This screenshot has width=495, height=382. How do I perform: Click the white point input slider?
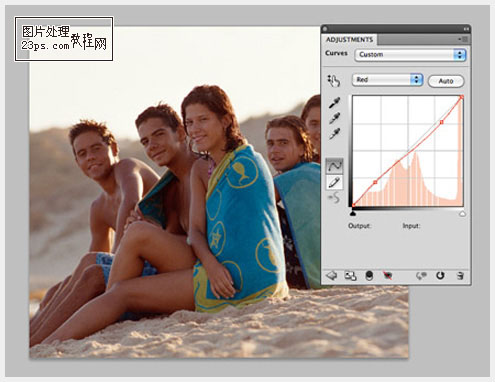[x=462, y=213]
